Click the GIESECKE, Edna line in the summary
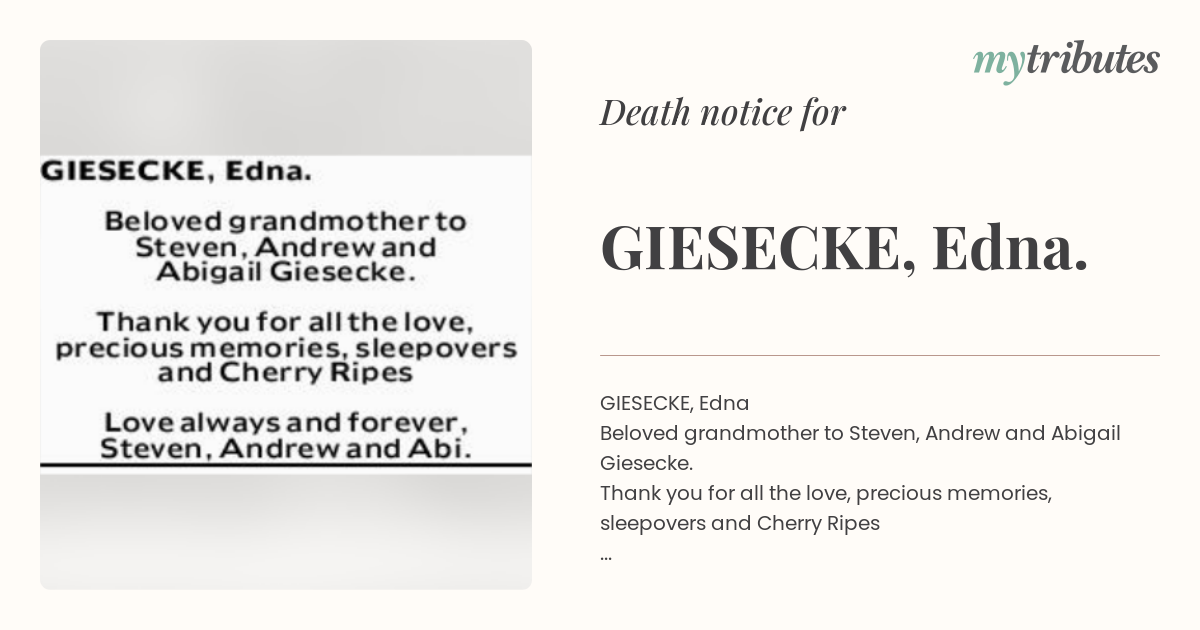Screen dimensions: 1200x630 point(675,403)
